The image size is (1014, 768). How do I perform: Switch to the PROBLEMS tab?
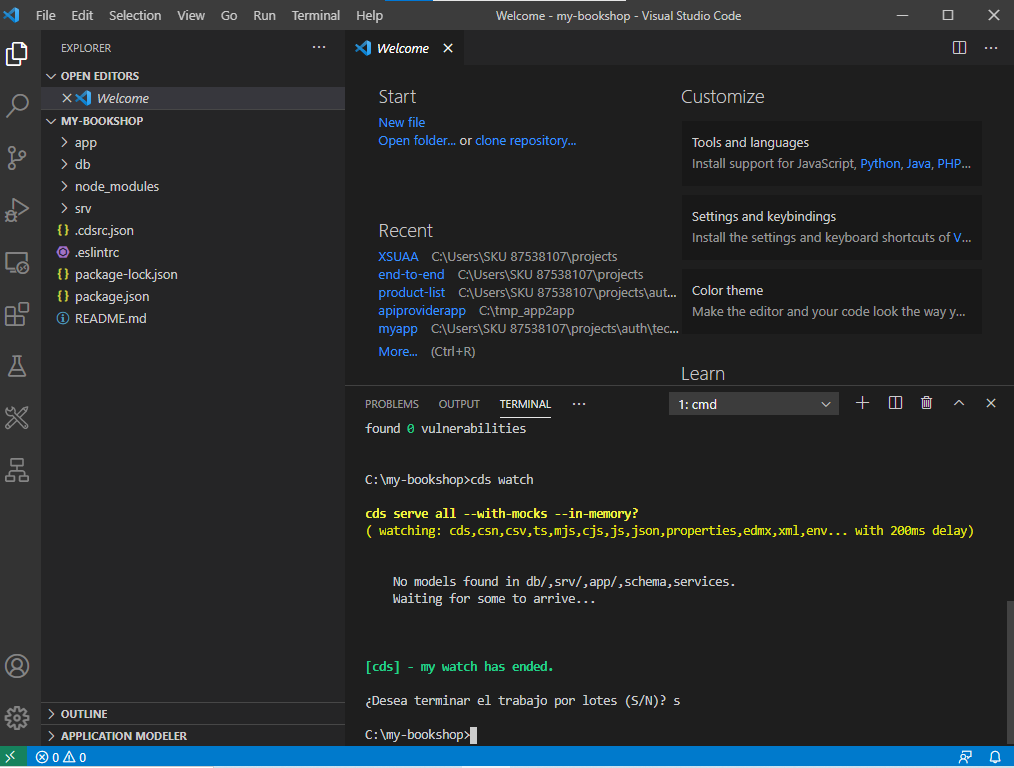click(x=391, y=404)
